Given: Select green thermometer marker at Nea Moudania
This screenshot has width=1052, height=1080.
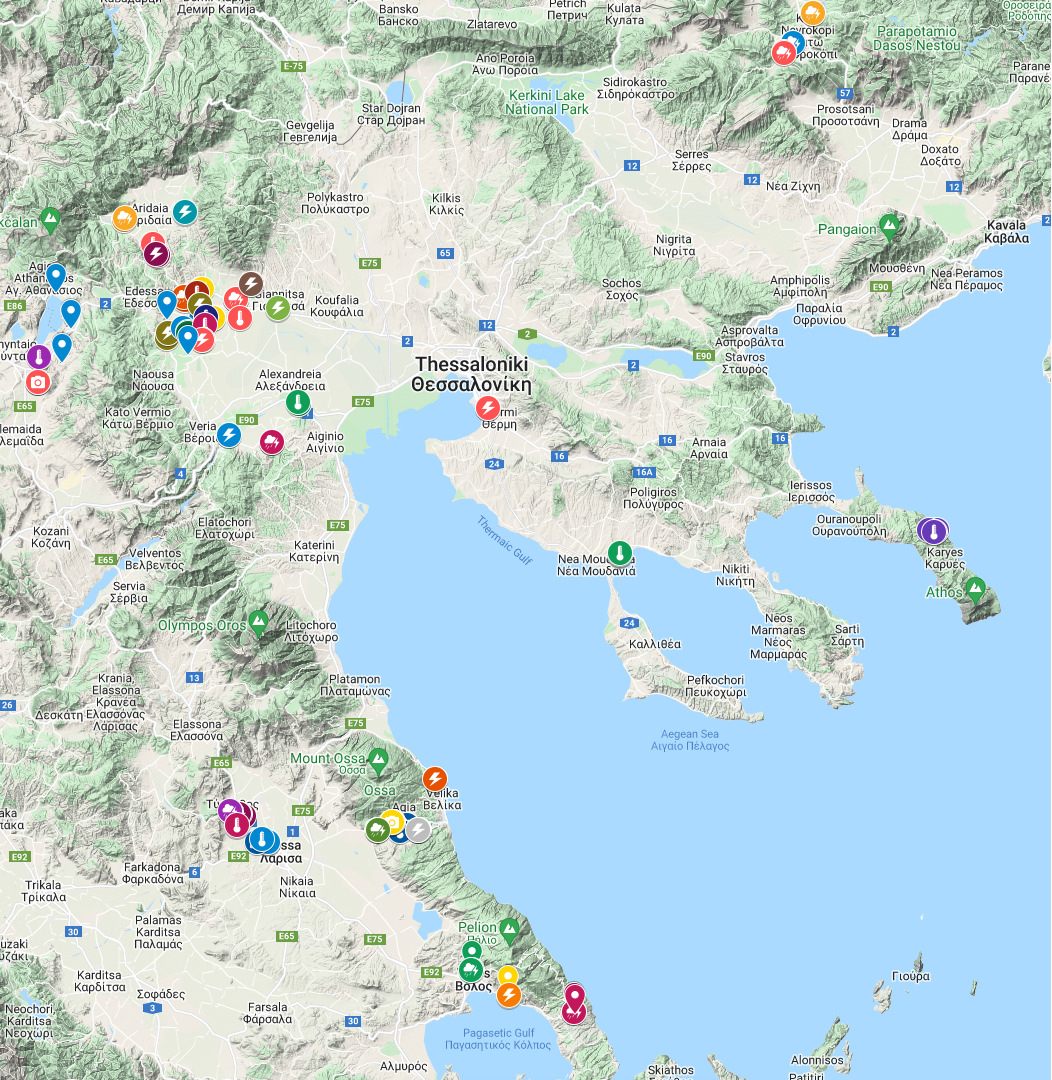Looking at the screenshot, I should (x=619, y=553).
